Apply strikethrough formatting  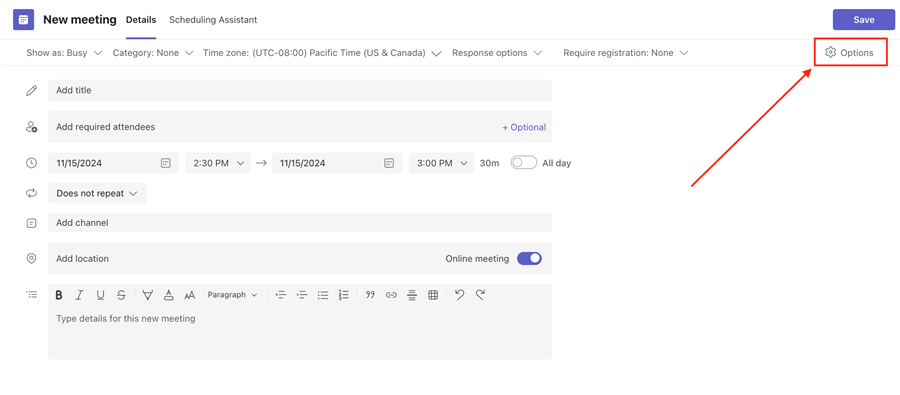(x=121, y=295)
